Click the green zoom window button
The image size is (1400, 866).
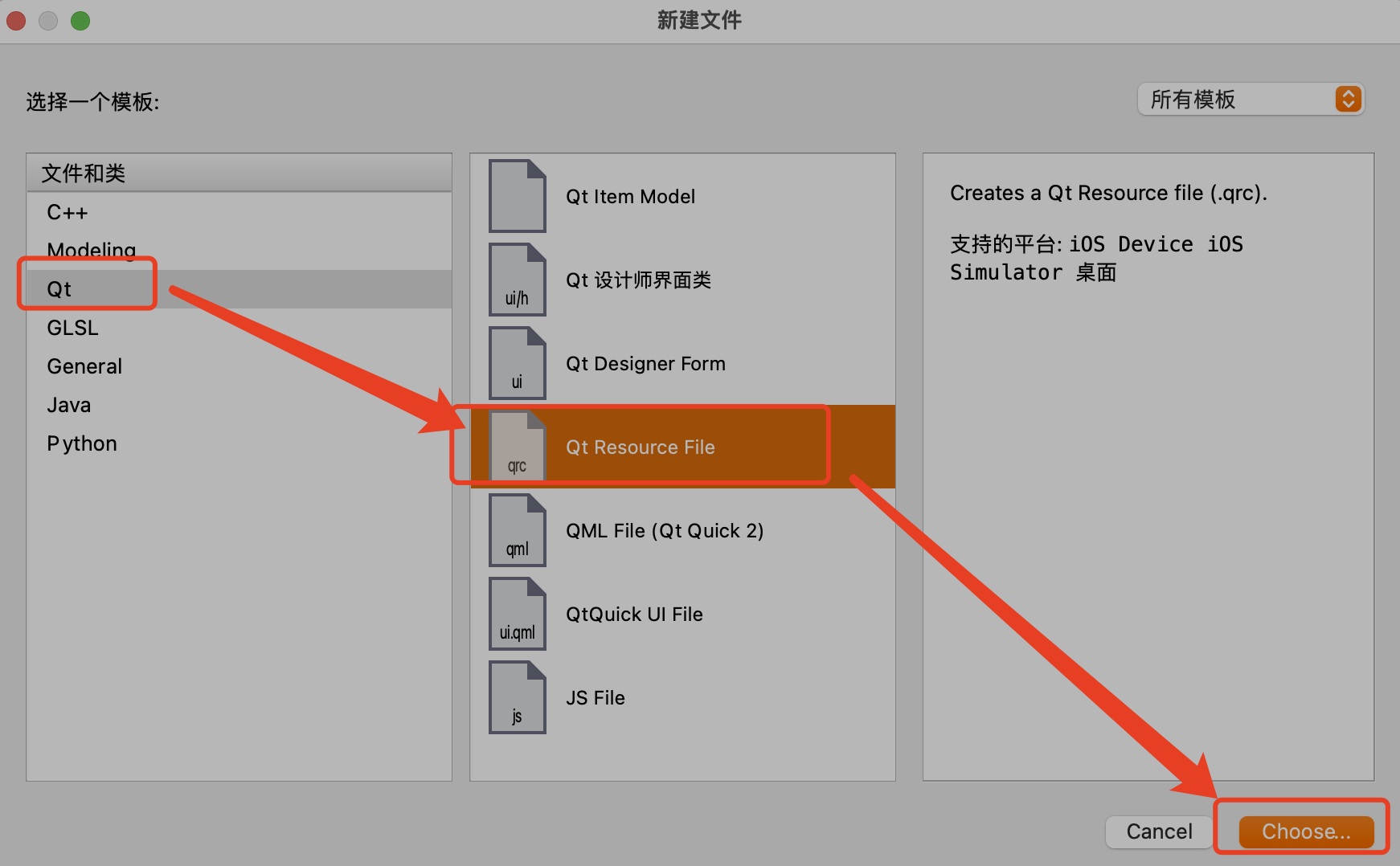coord(80,20)
